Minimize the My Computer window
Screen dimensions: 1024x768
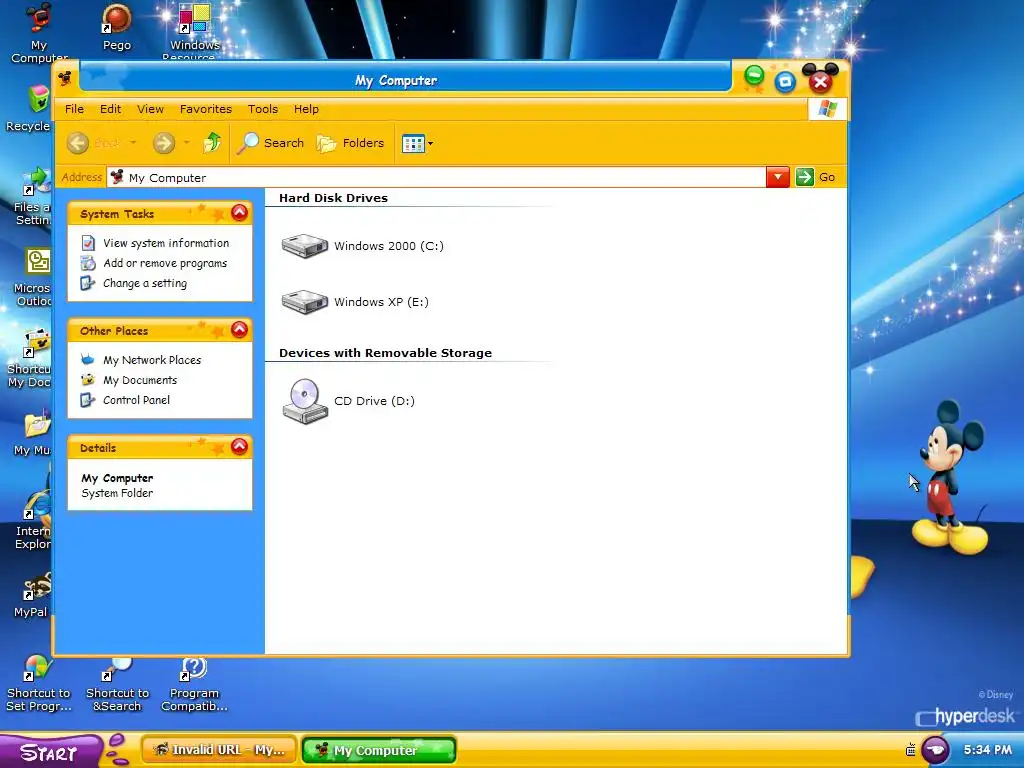point(754,76)
